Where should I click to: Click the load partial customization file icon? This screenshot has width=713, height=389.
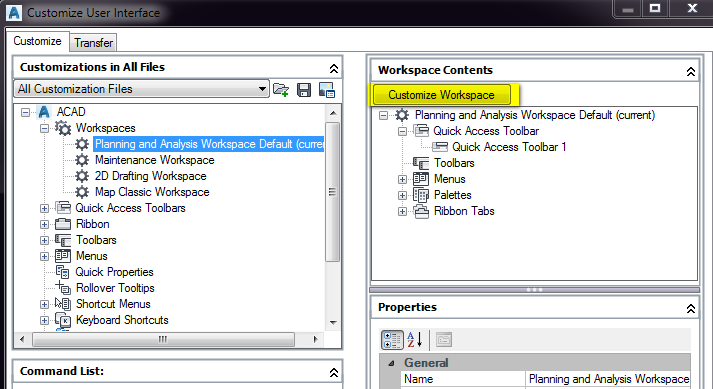pos(281,90)
